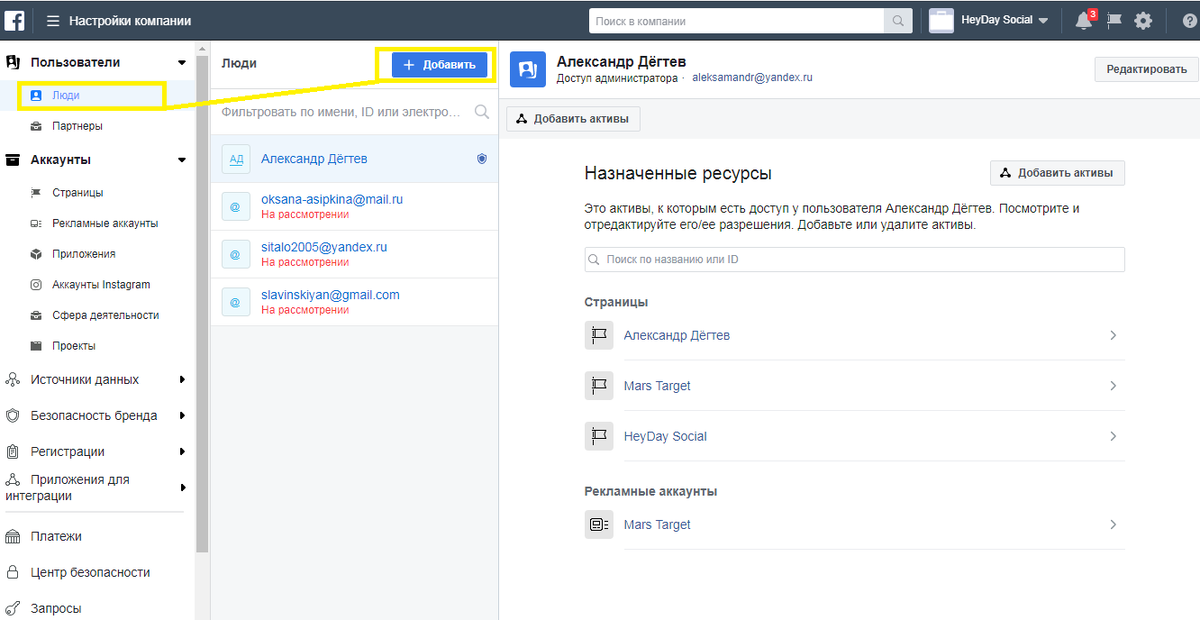Click the HeyDay Social business avatar icon

tap(942, 21)
